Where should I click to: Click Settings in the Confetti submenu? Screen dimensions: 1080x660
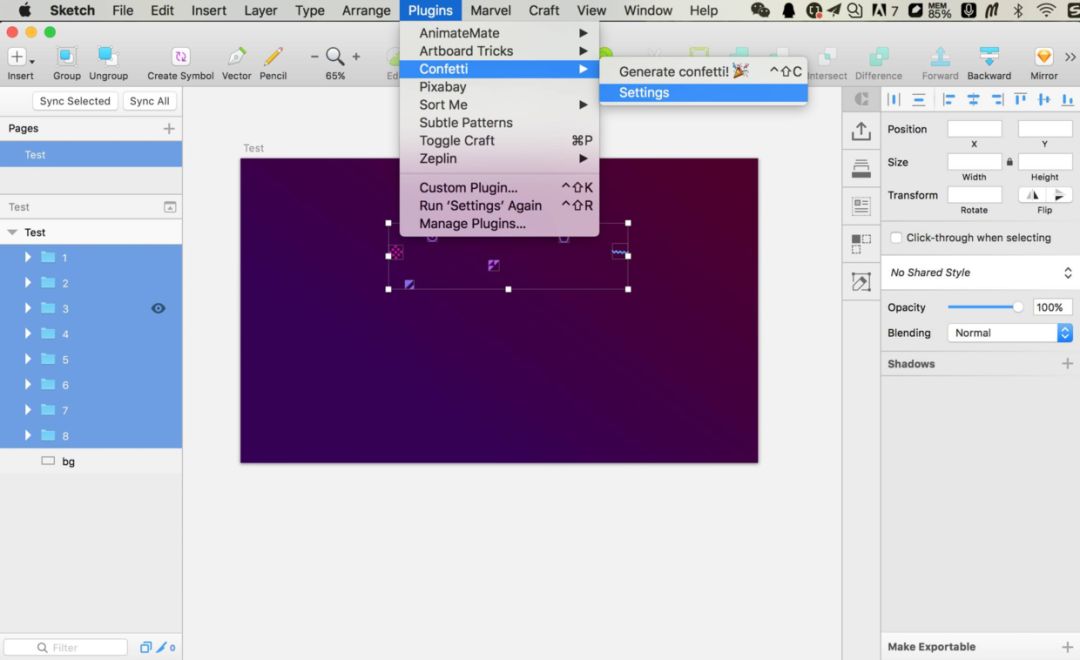[703, 93]
